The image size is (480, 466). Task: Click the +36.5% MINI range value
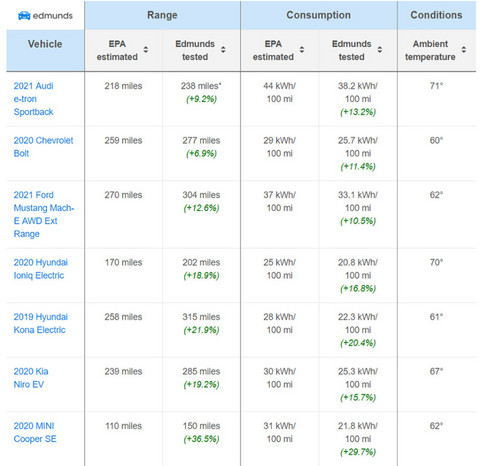pos(201,439)
